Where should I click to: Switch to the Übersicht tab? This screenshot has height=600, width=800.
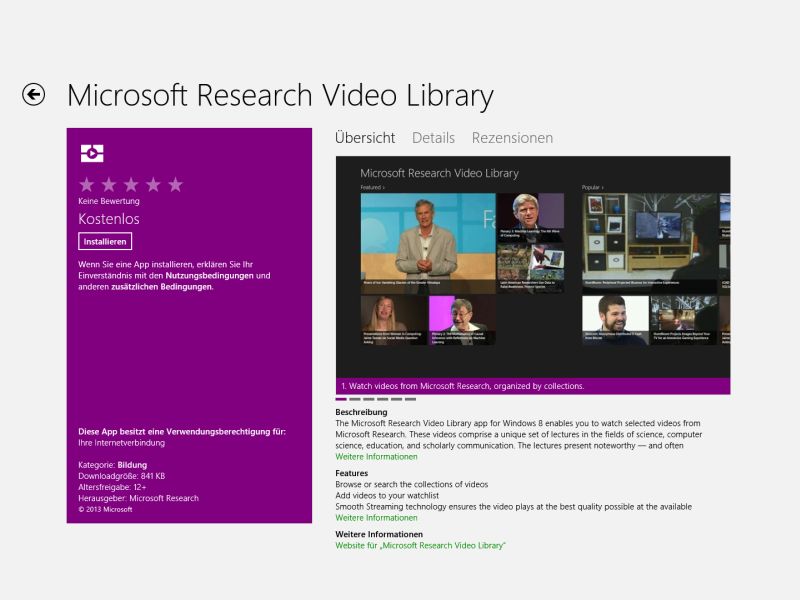point(365,138)
